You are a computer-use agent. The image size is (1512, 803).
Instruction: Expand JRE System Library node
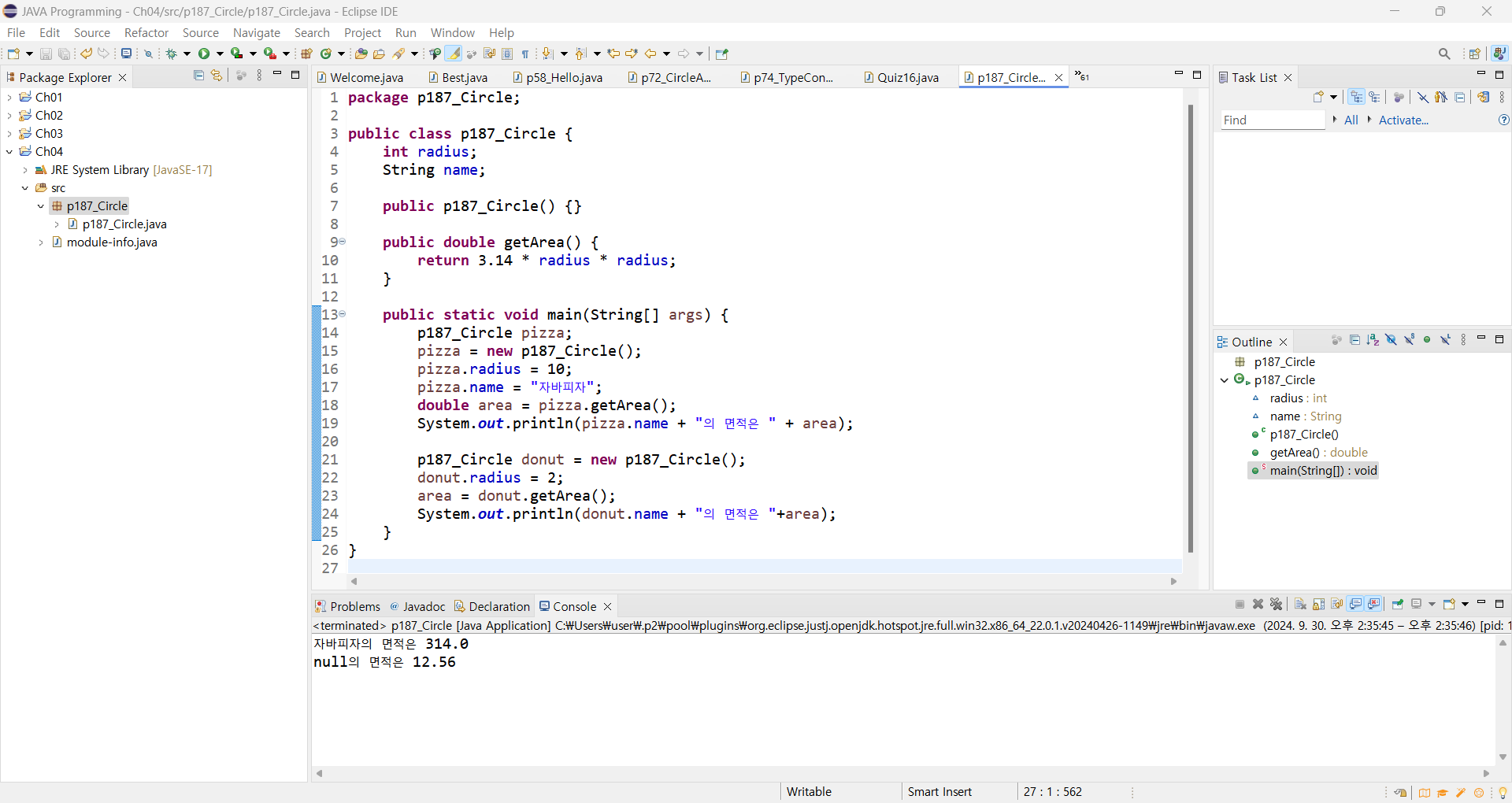25,169
